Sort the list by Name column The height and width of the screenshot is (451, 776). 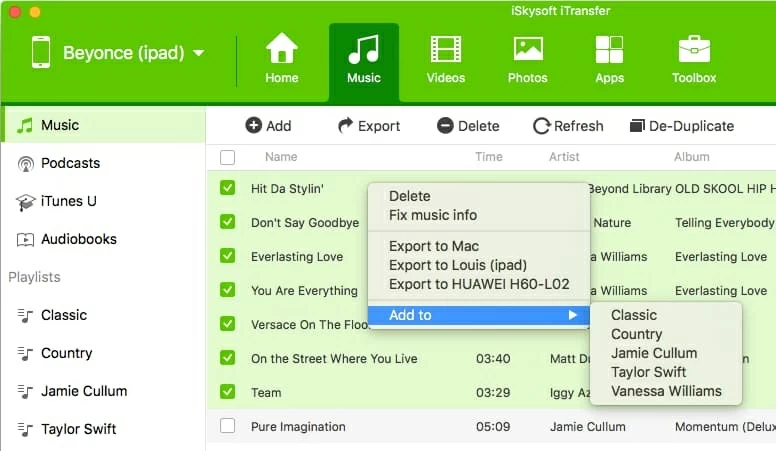[x=281, y=157]
